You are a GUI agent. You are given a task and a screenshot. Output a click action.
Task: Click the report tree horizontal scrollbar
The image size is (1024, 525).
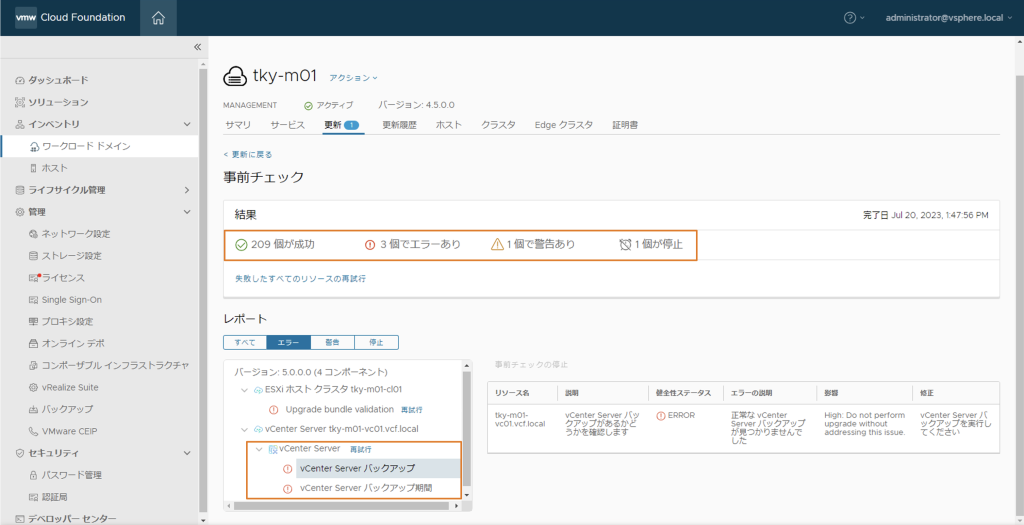tap(344, 505)
